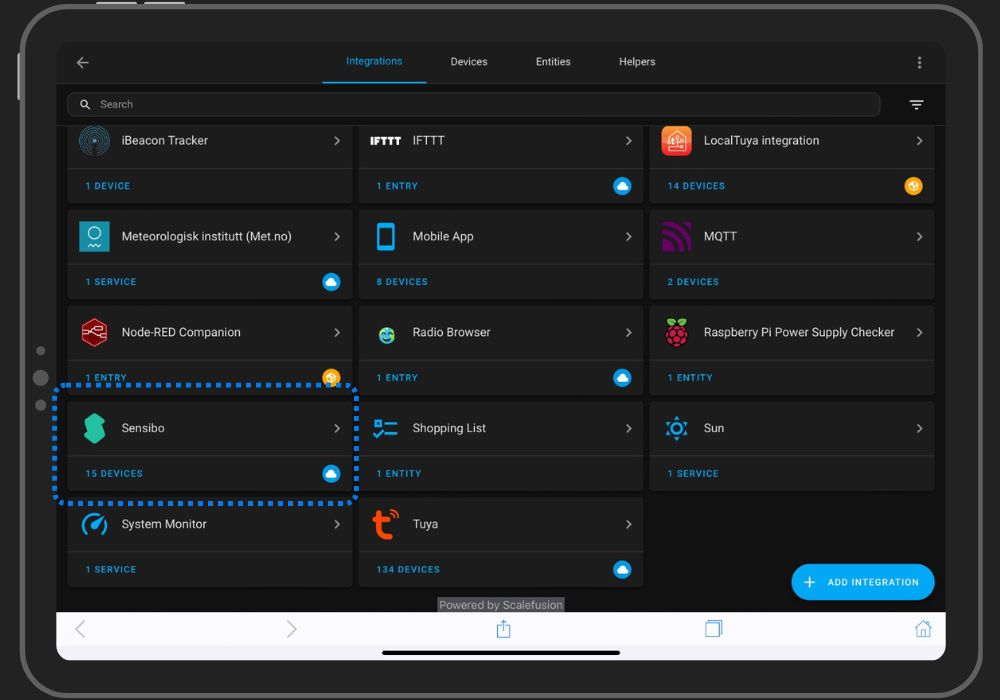Select the Mobile App phone icon
The image size is (1000, 700).
(x=385, y=237)
